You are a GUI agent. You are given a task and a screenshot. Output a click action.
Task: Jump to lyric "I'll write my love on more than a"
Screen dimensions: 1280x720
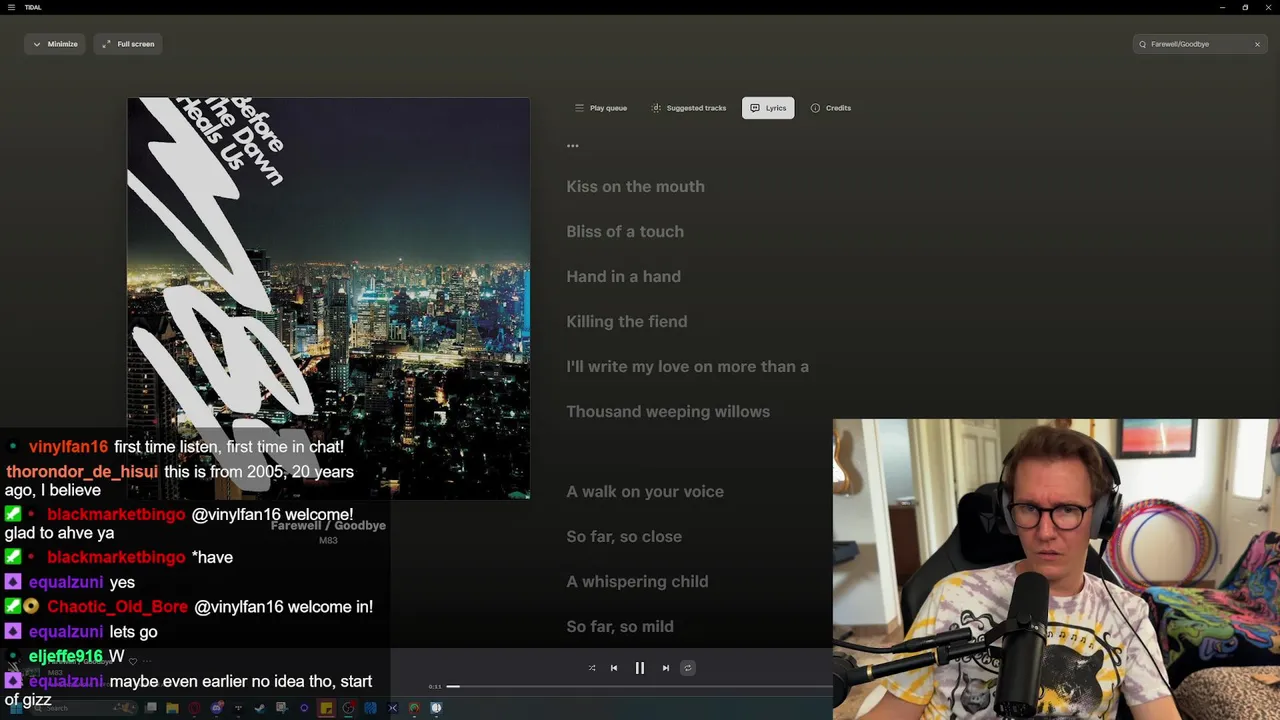pos(687,367)
